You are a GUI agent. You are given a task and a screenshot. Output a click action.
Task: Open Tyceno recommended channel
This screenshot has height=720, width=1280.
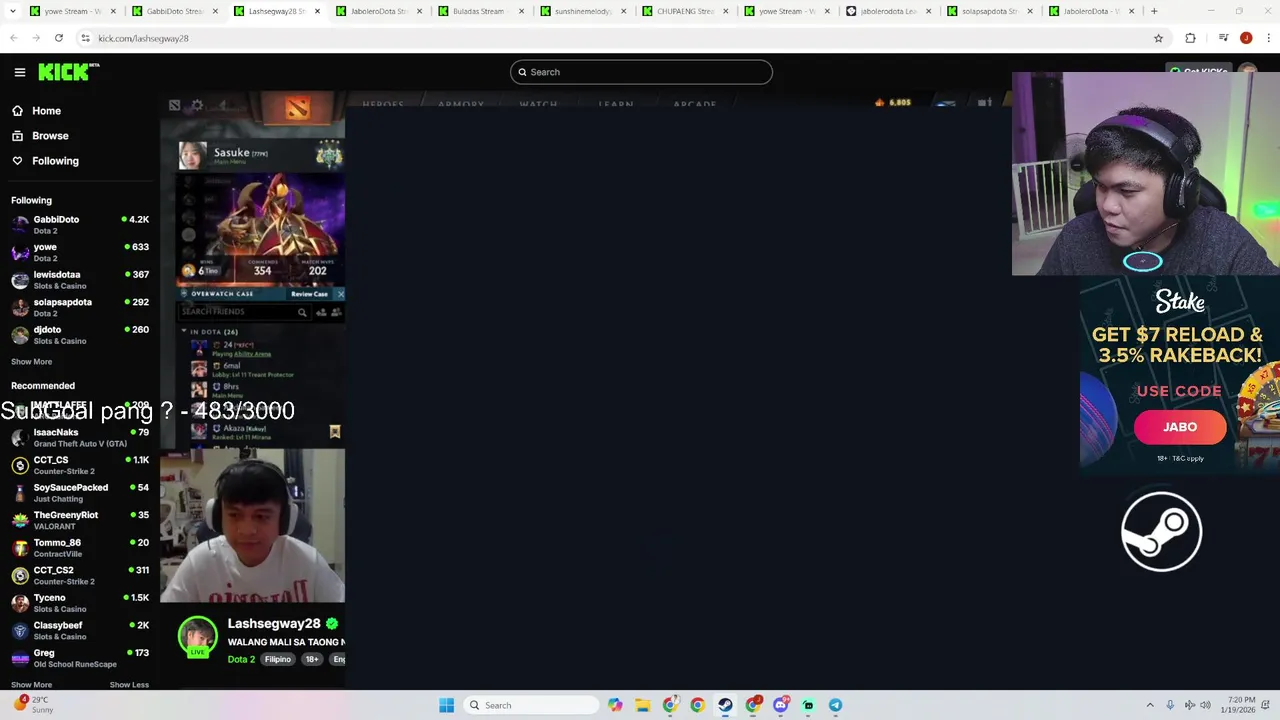click(80, 603)
